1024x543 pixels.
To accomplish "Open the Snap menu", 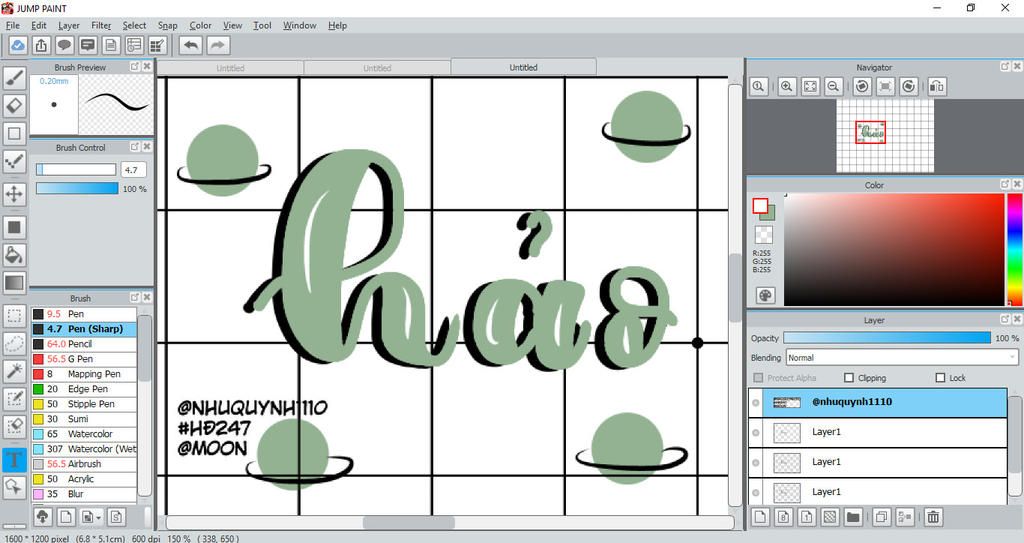I will click(167, 25).
